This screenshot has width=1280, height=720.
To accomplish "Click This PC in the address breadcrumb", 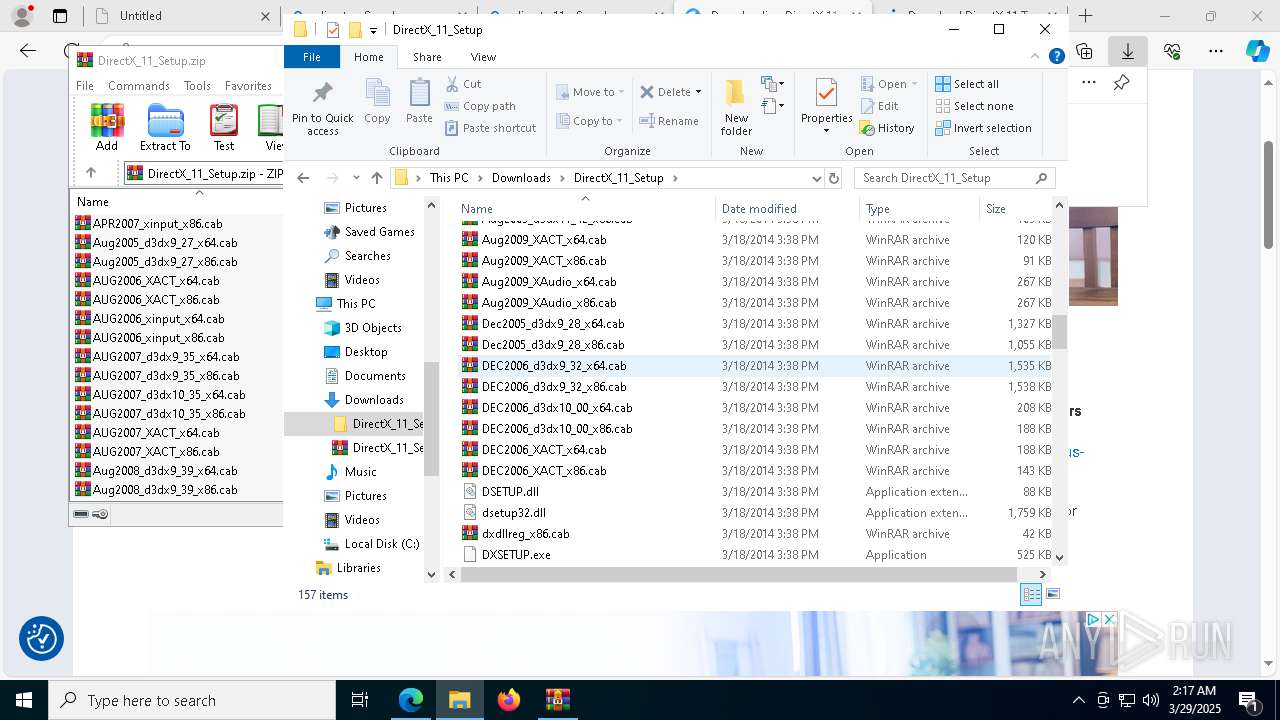I will point(449,178).
